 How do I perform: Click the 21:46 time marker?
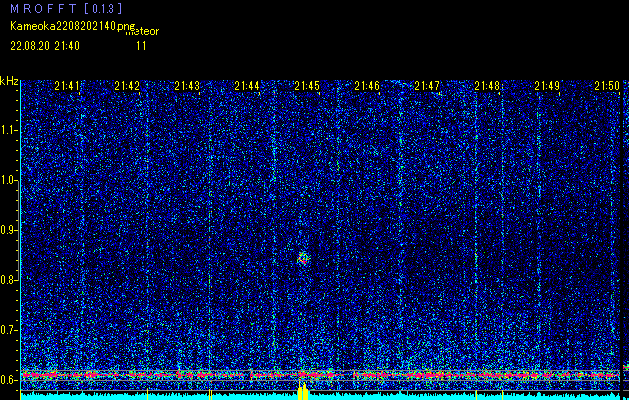pos(367,86)
